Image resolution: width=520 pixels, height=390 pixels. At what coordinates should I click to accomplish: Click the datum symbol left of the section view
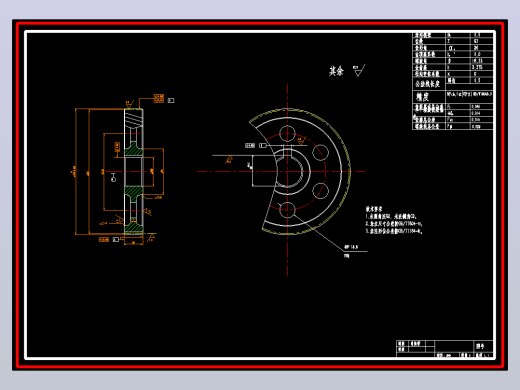click(113, 177)
